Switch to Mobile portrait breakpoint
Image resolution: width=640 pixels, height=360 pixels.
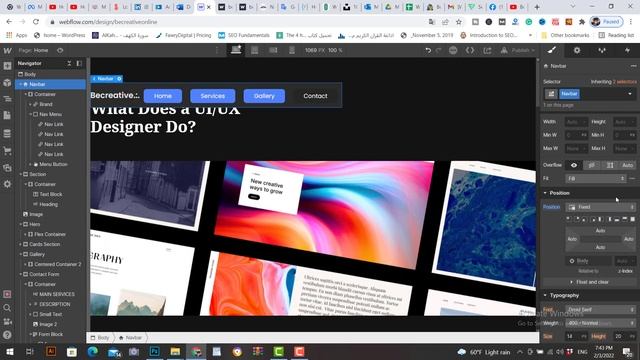pyautogui.click(x=292, y=50)
